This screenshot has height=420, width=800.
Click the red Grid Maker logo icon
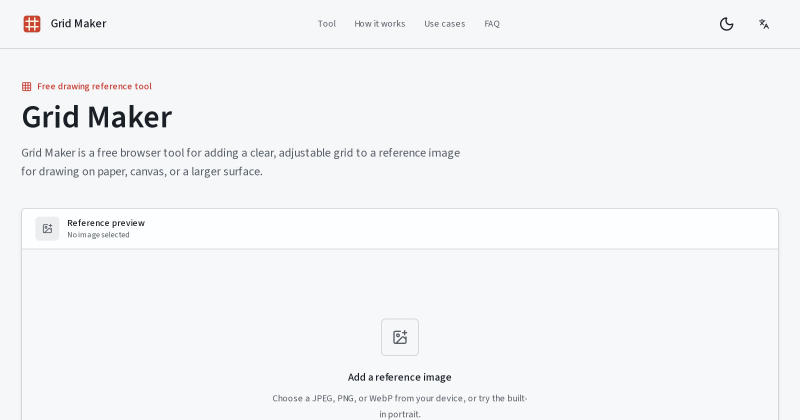pyautogui.click(x=32, y=24)
